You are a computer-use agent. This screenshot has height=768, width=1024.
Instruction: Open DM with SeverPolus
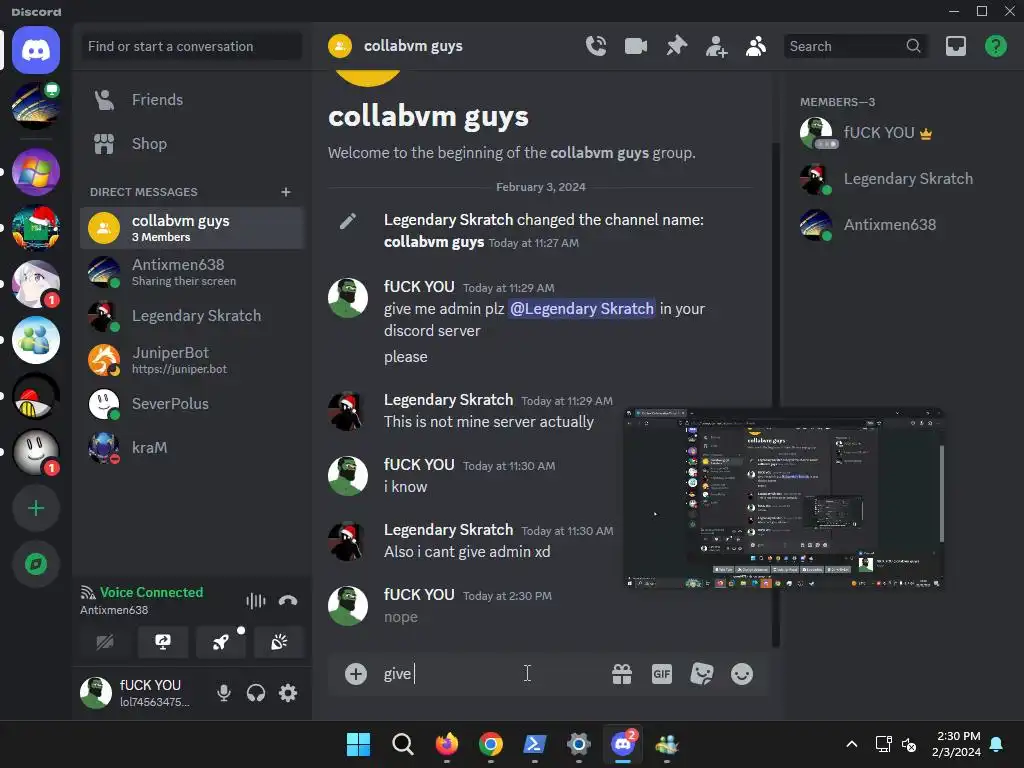click(191, 404)
